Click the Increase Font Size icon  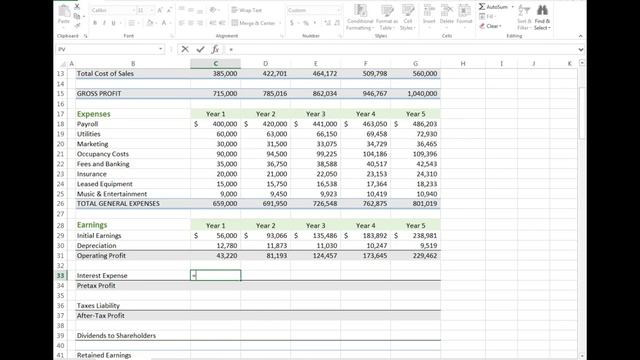(x=160, y=10)
